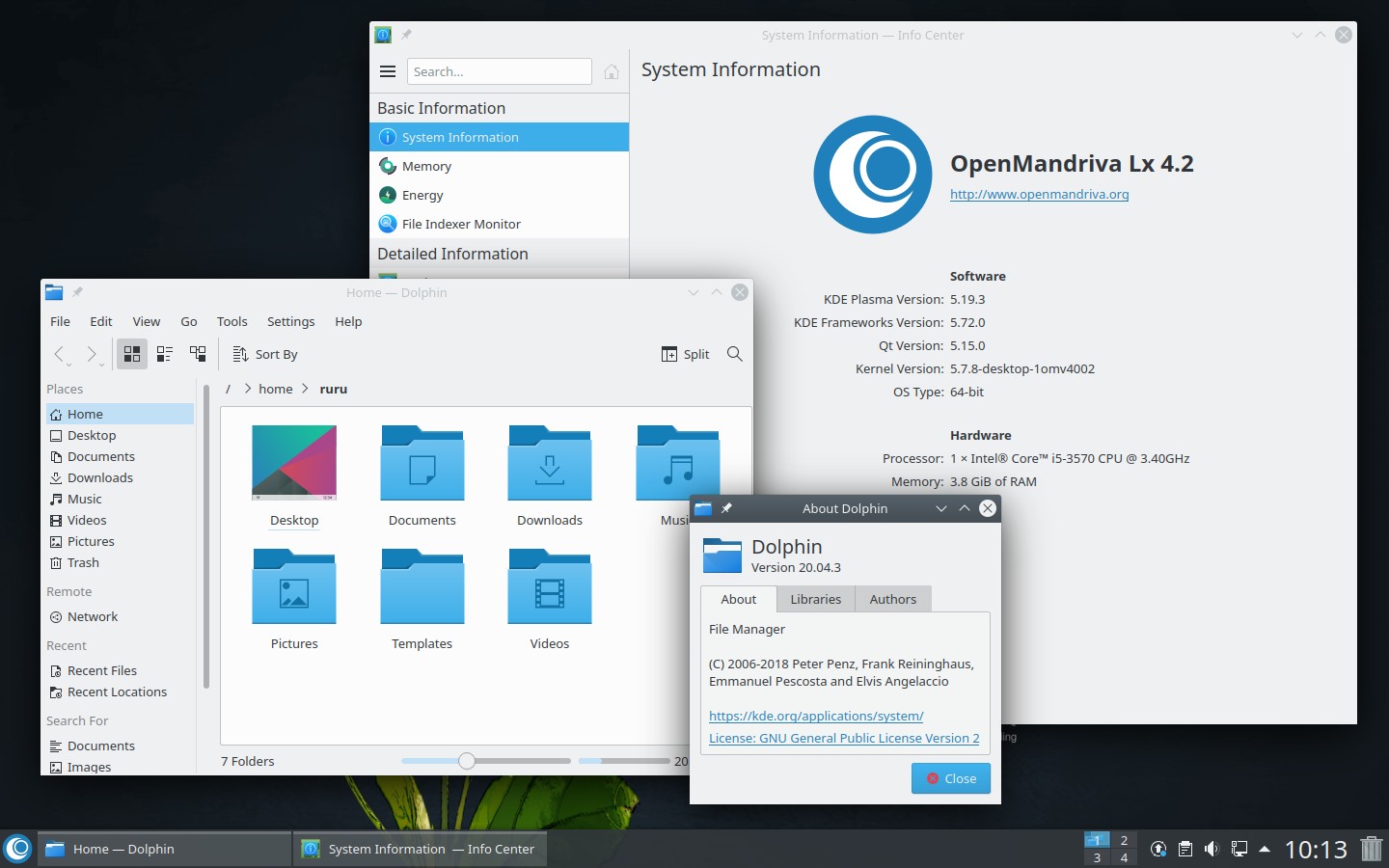Select the Documents folder icon in file view
This screenshot has height=868, width=1389.
tap(422, 463)
